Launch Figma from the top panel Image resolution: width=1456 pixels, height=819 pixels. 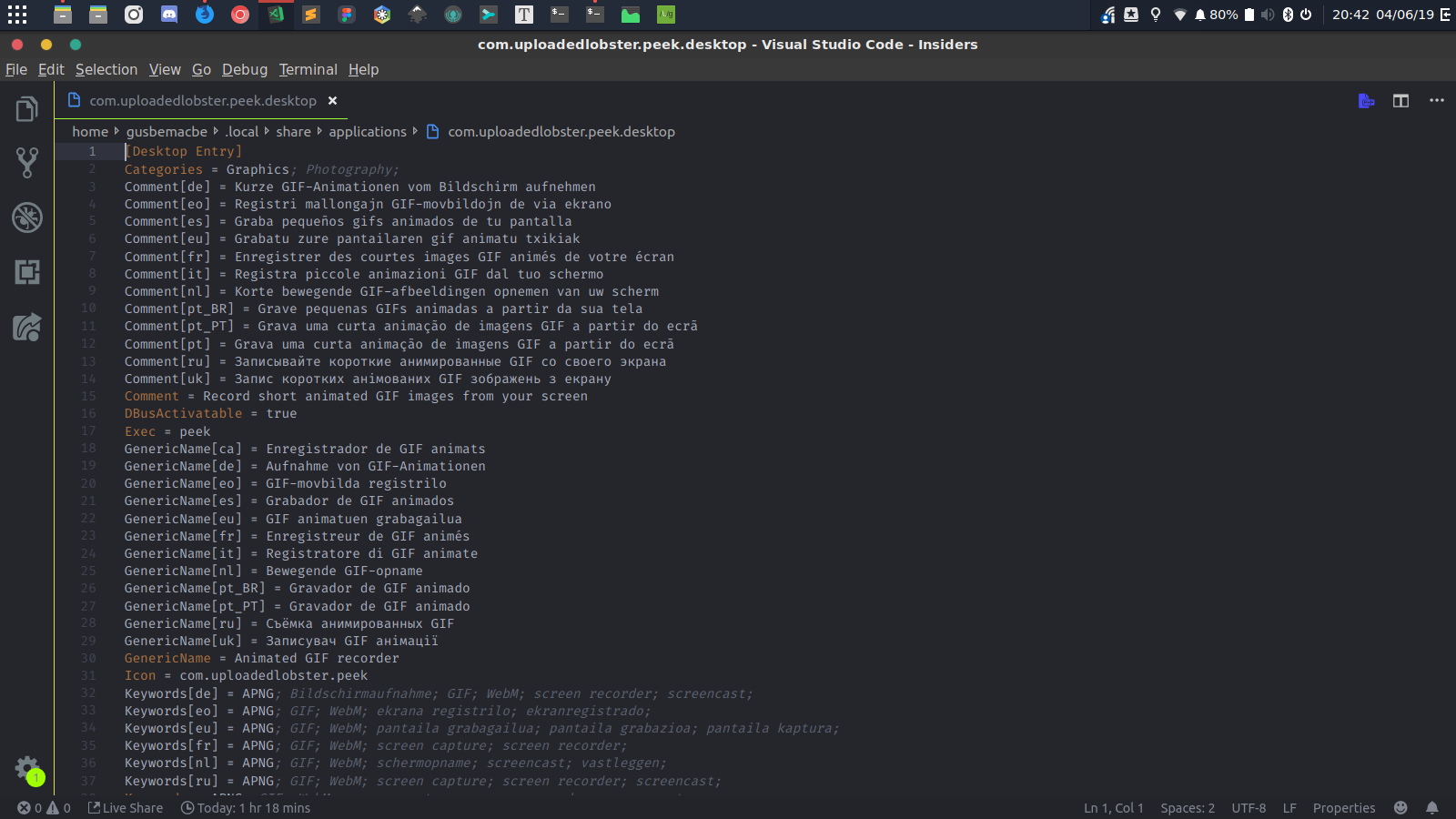pyautogui.click(x=347, y=15)
